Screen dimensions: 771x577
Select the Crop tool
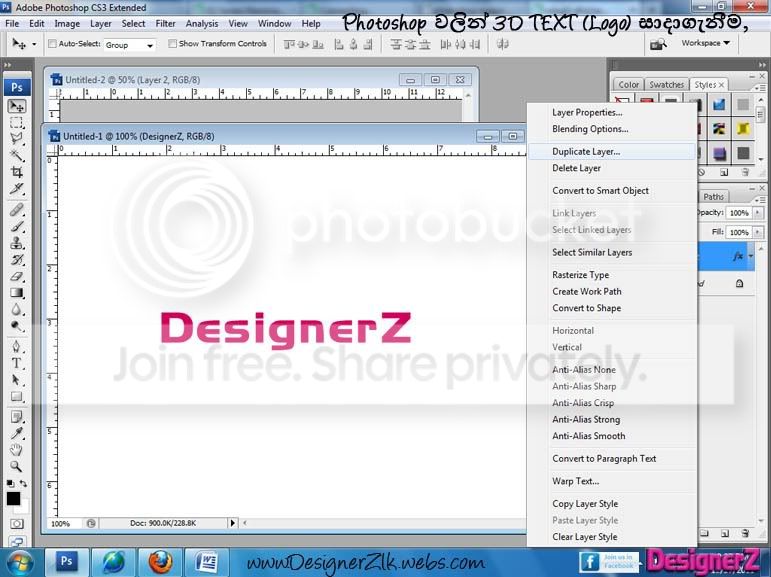17,172
